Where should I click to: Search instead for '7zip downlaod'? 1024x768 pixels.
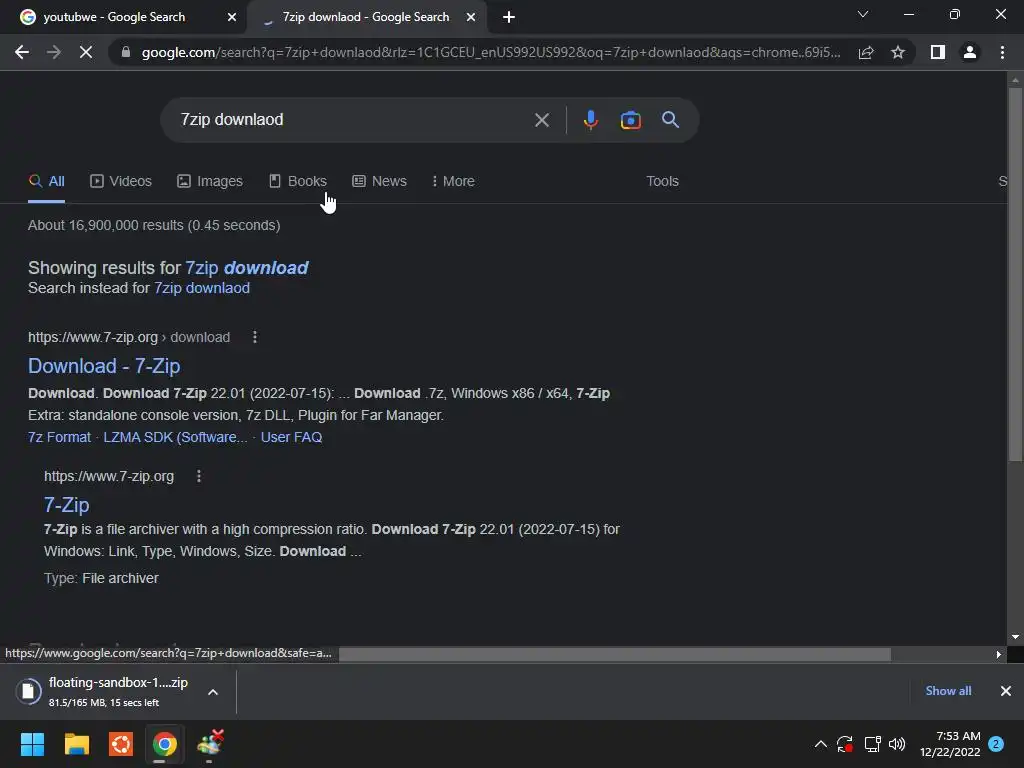click(202, 288)
